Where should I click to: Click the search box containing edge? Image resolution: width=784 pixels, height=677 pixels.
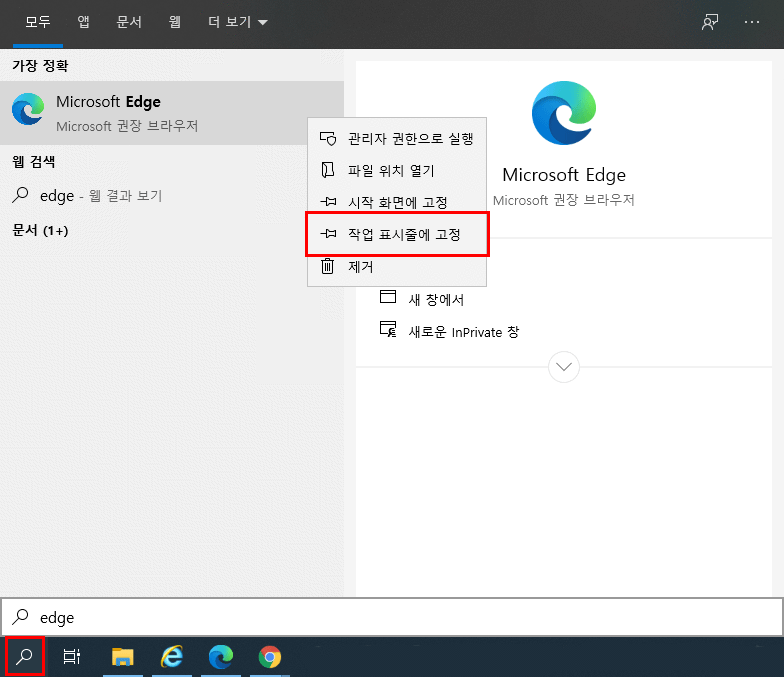[x=392, y=617]
